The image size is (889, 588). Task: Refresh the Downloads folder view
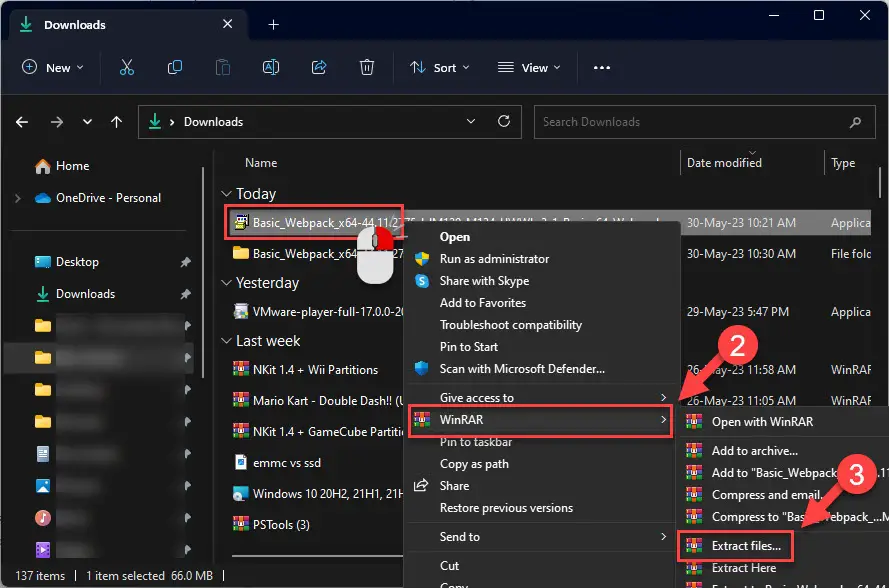503,121
